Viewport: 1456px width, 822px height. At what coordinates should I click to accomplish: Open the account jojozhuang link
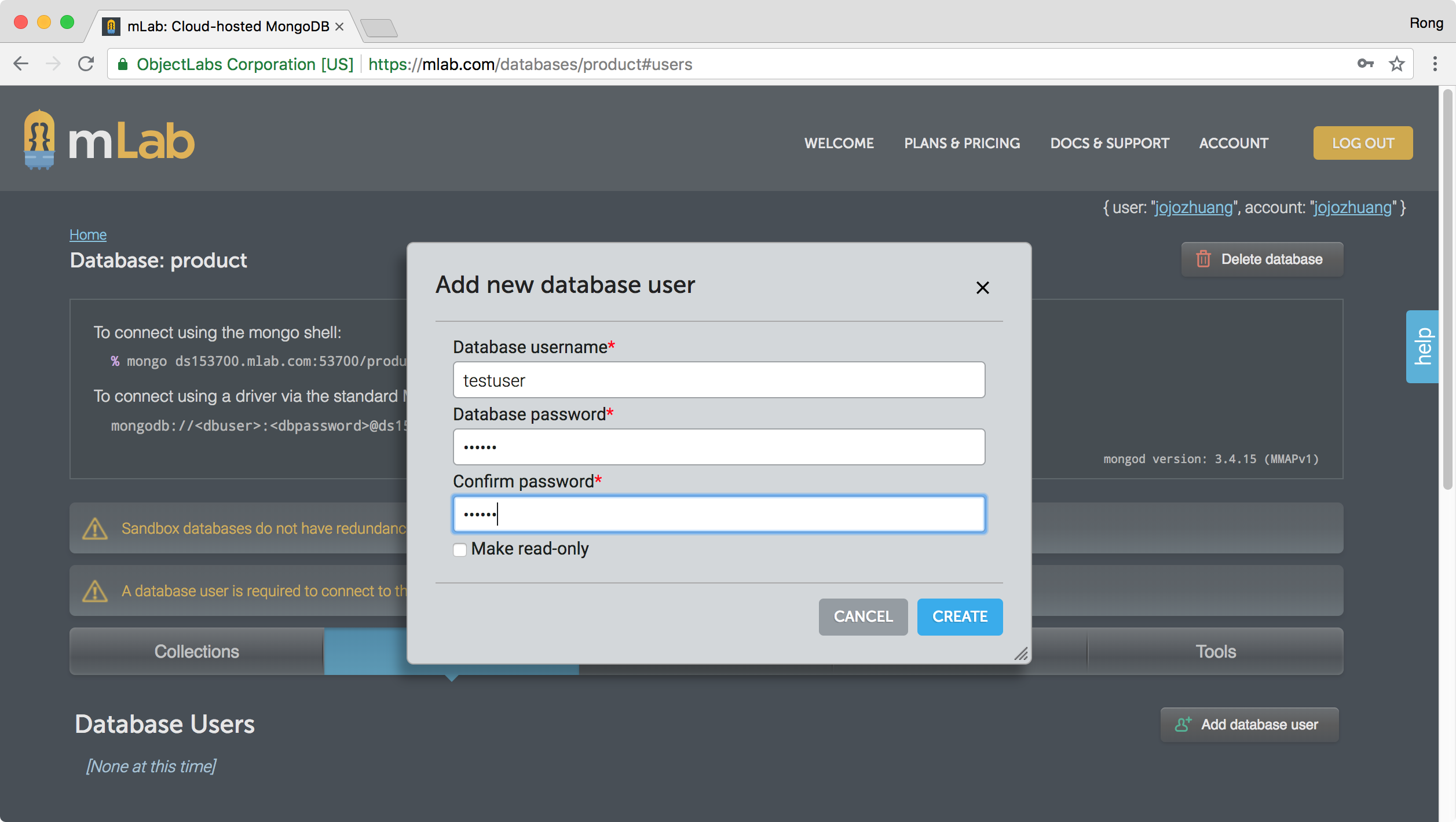tap(1352, 207)
